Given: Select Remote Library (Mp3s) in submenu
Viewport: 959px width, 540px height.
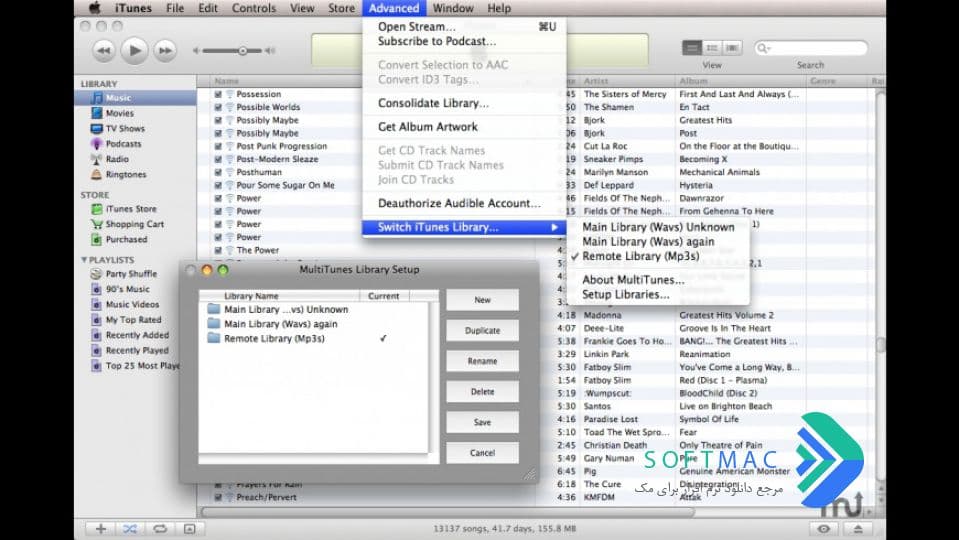Looking at the screenshot, I should click(657, 256).
